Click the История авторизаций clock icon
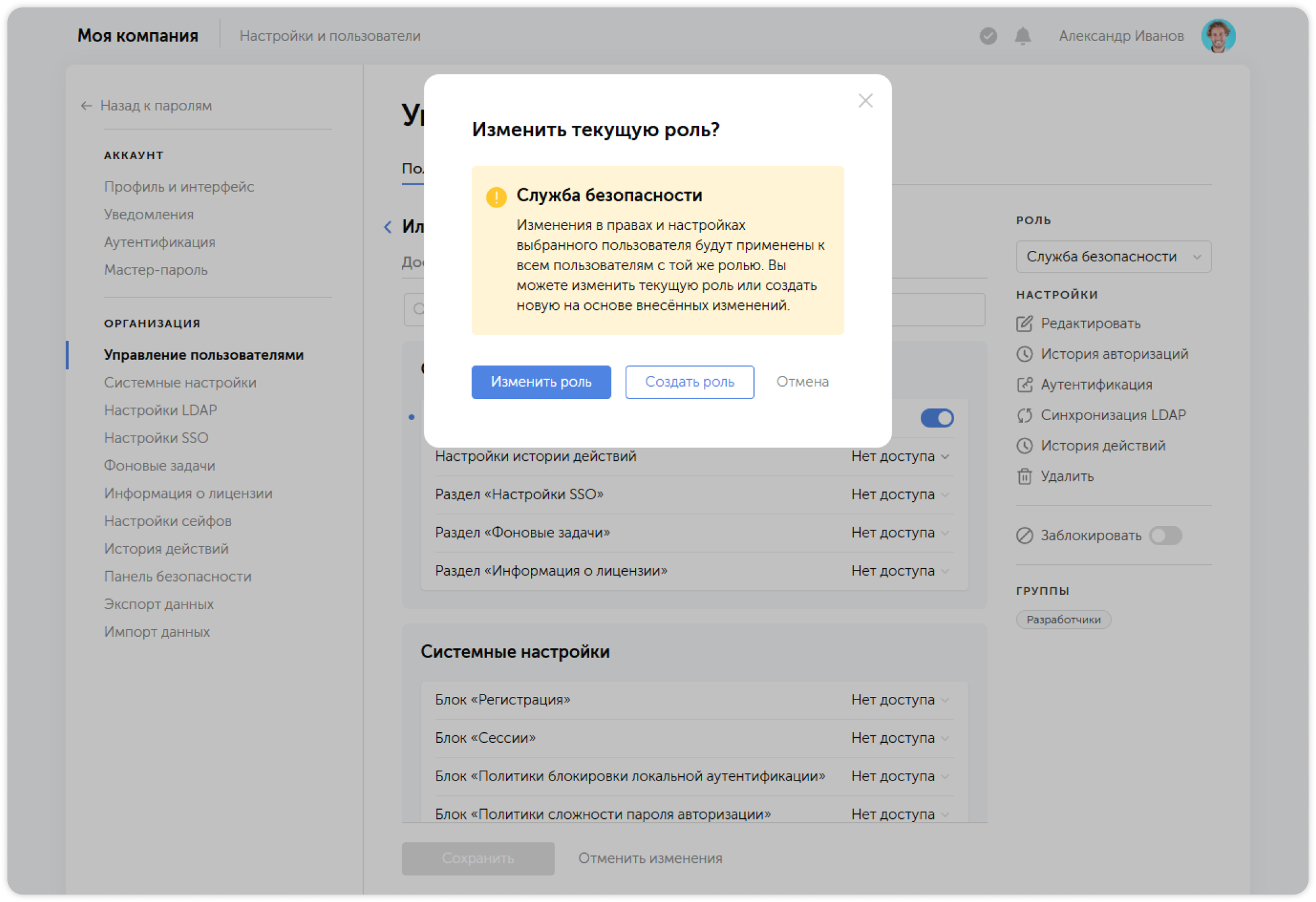Image resolution: width=1316 pixels, height=902 pixels. pos(1025,354)
